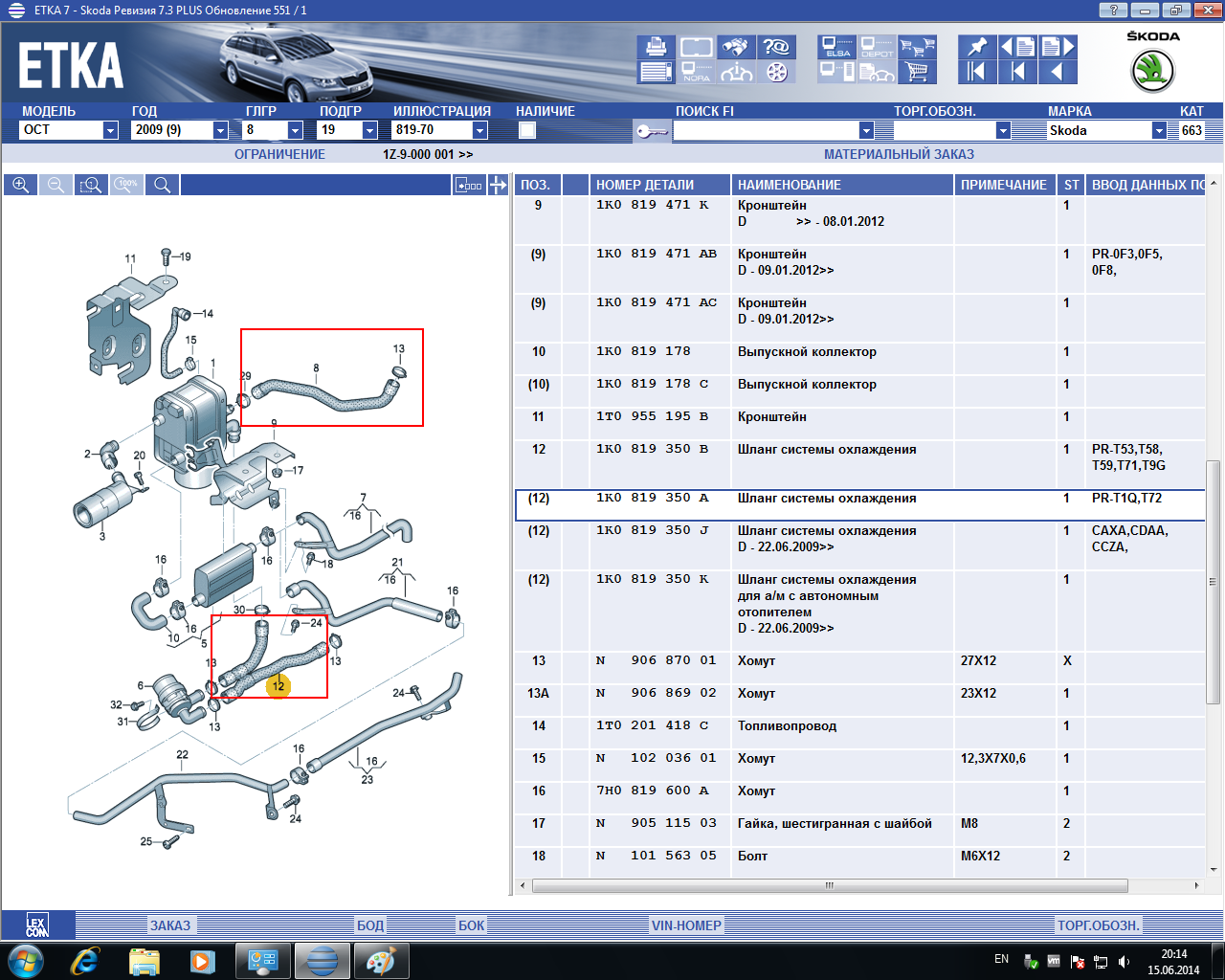Click the ELSA terminal icon
This screenshot has width=1225, height=980.
coord(837,47)
